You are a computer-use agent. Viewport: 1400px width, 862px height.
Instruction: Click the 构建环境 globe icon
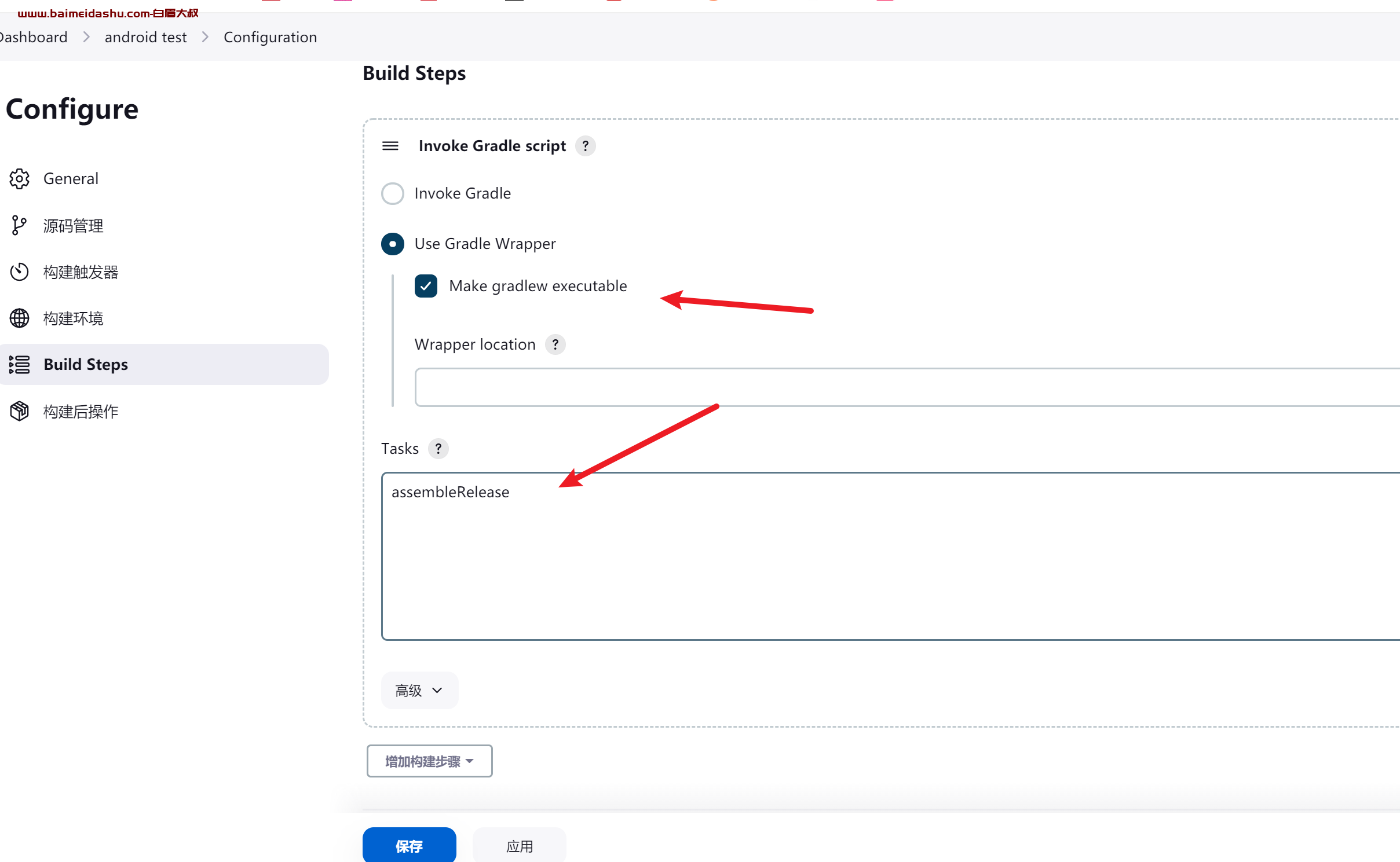(x=19, y=318)
